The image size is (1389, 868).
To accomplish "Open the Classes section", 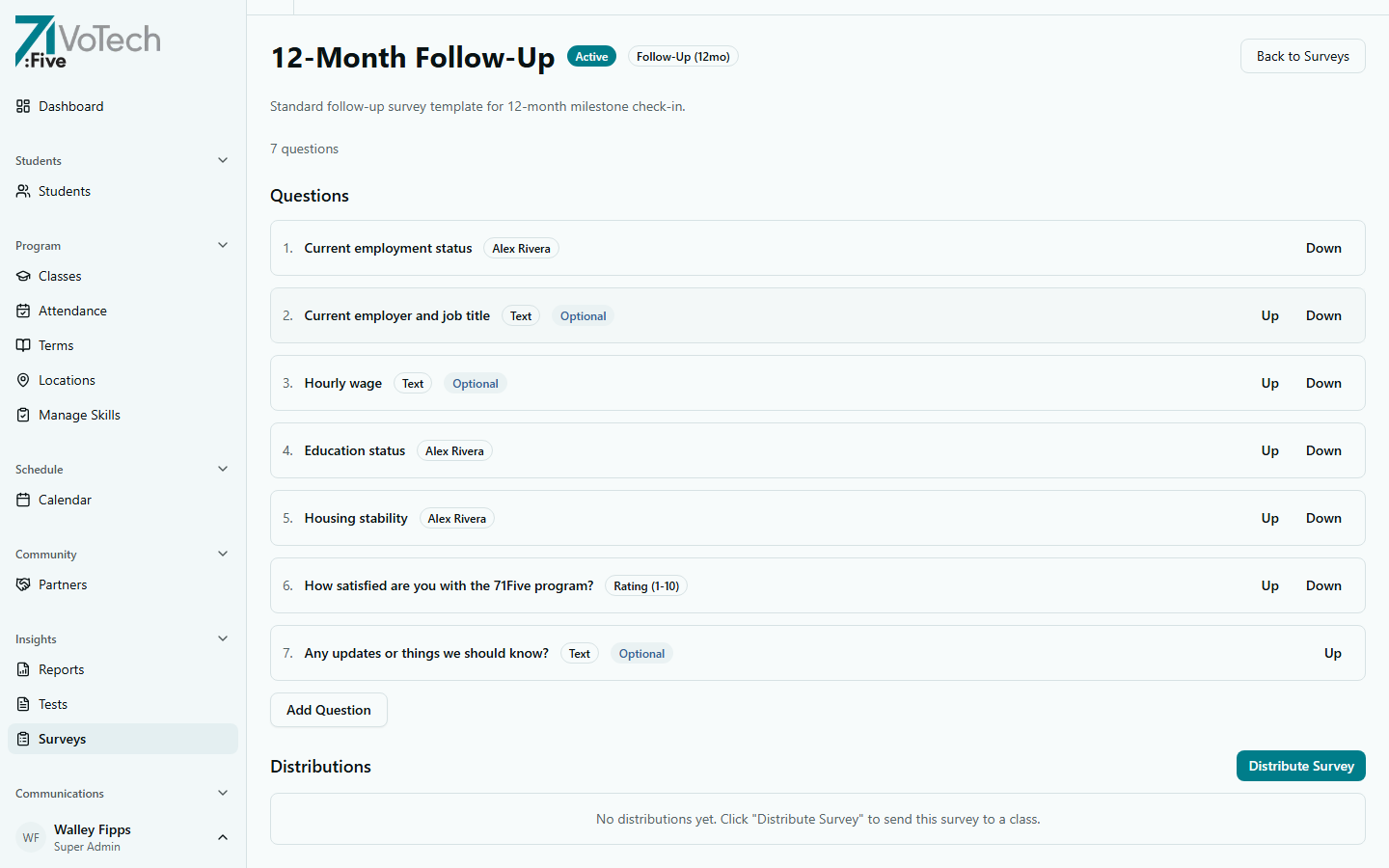I will pos(61,276).
